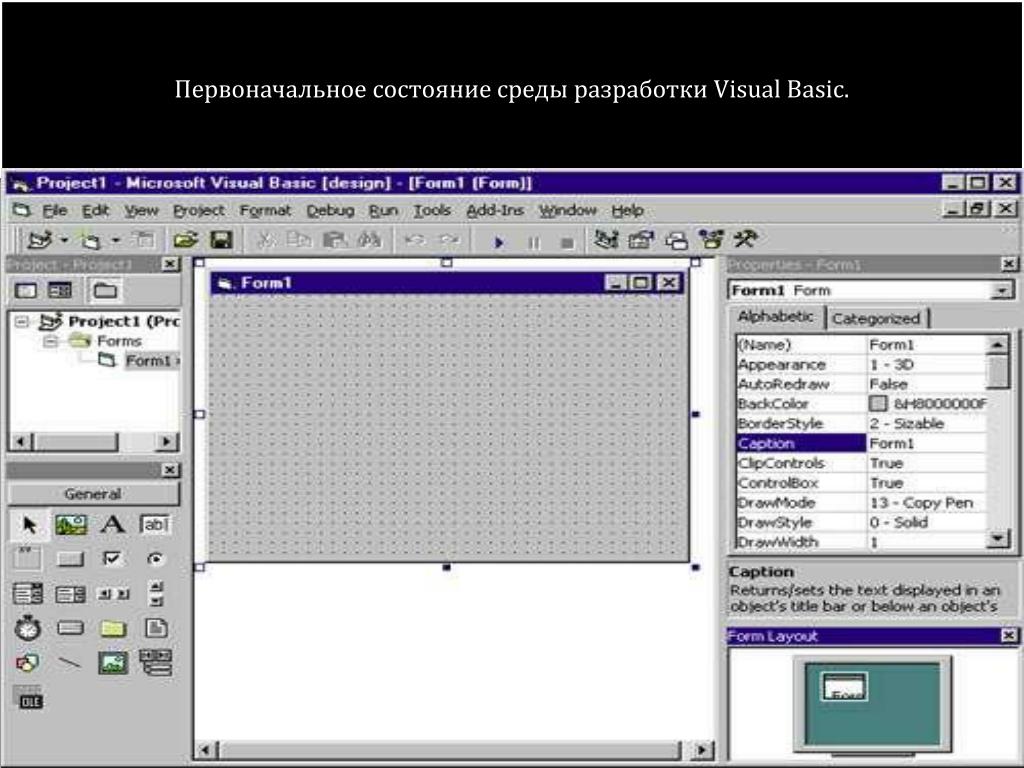
Task: Switch to the Alphabetic properties tab
Action: [x=776, y=317]
